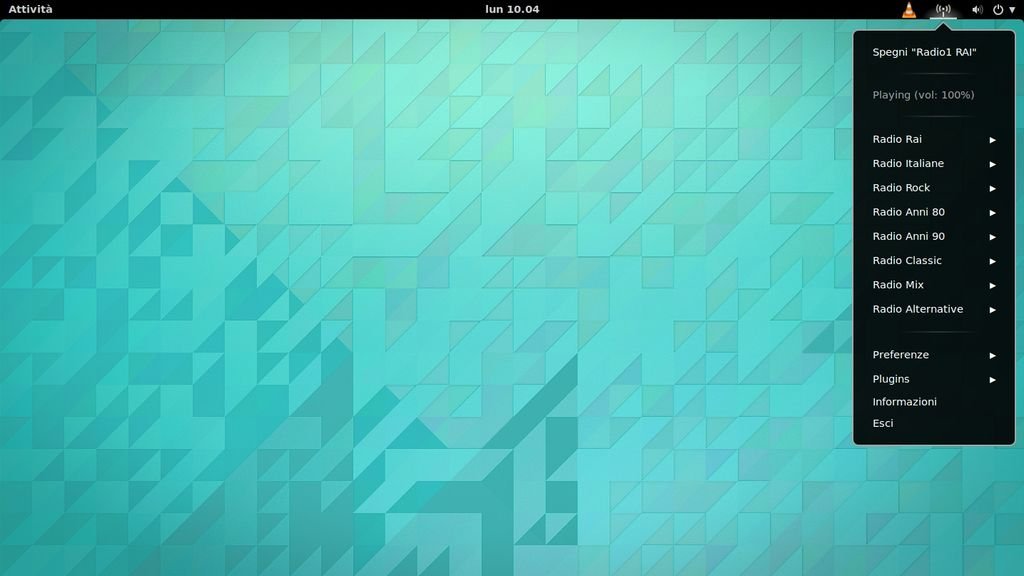Click the dropdown arrow beside power icon
The height and width of the screenshot is (576, 1024).
coord(1012,10)
